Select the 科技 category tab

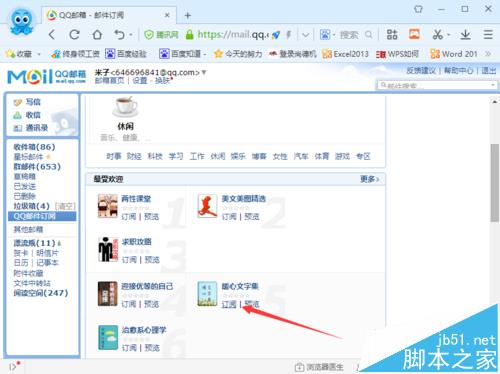(x=155, y=156)
